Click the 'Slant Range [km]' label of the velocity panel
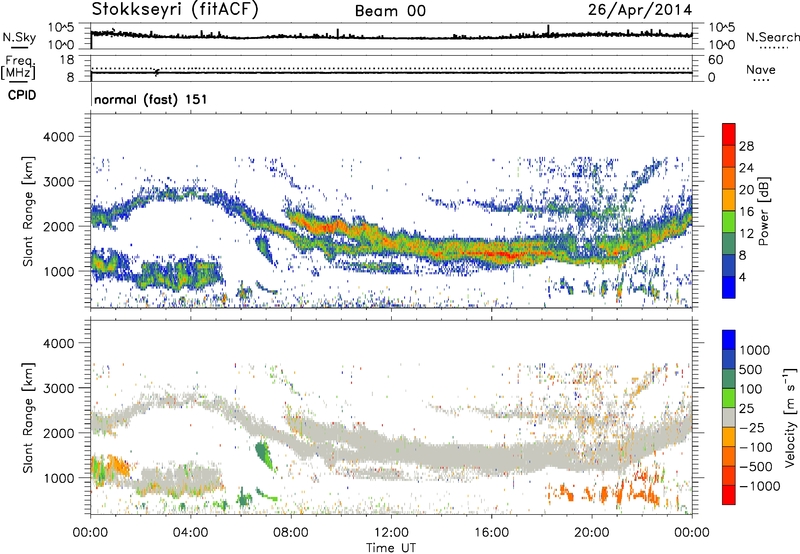 tap(28, 418)
